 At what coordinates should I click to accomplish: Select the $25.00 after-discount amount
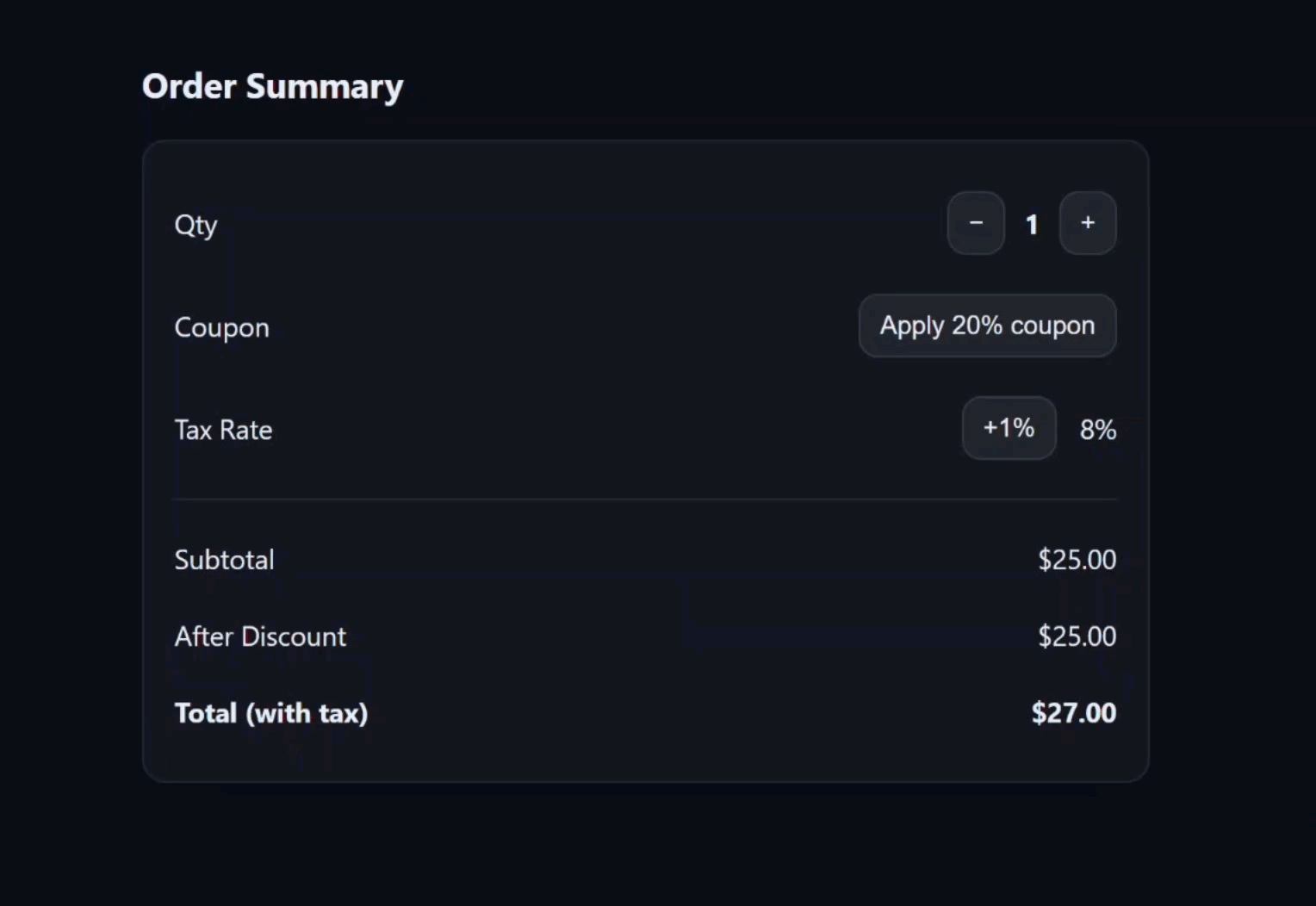click(1077, 636)
